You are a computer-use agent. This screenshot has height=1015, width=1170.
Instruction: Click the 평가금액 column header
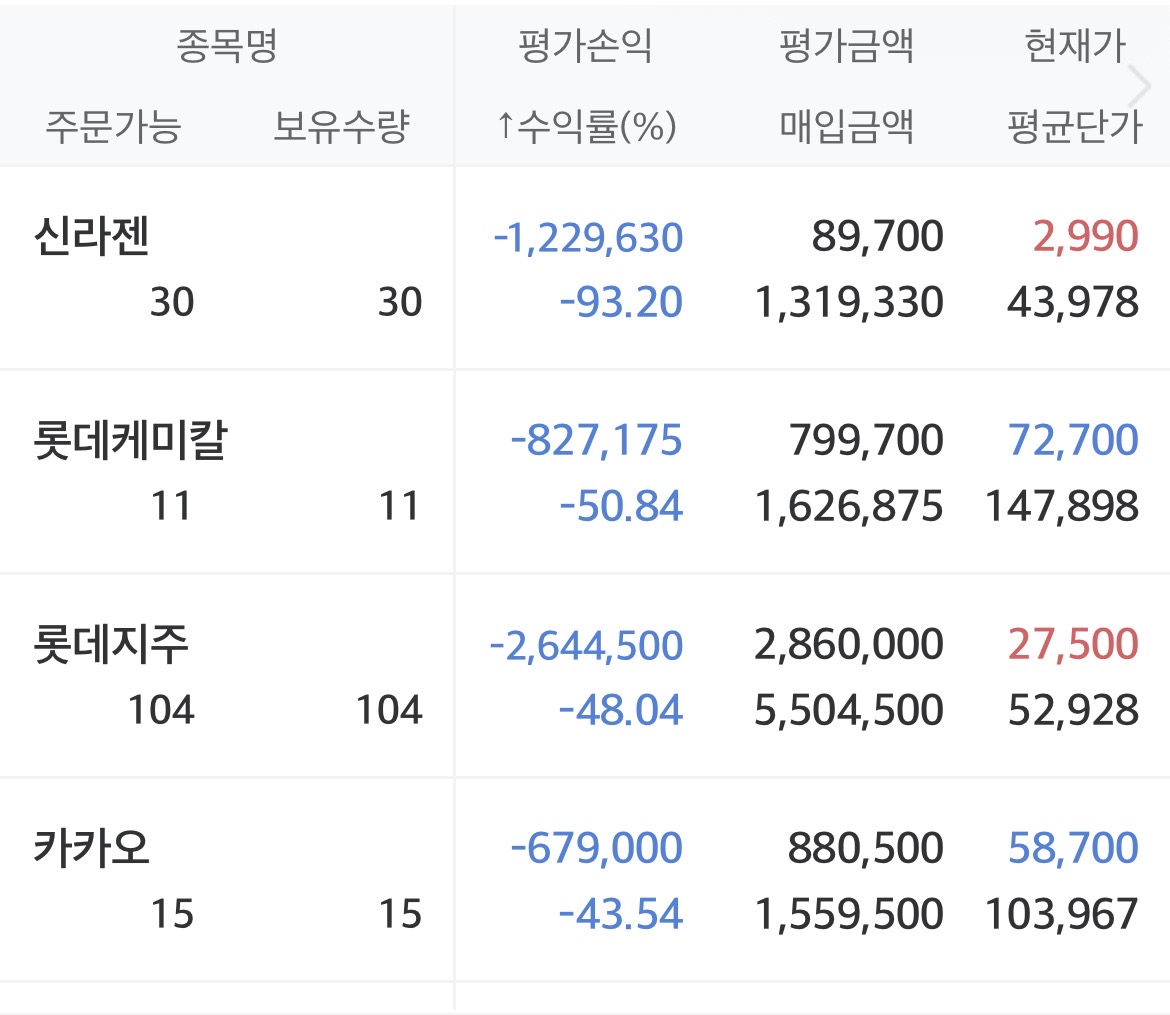point(846,46)
